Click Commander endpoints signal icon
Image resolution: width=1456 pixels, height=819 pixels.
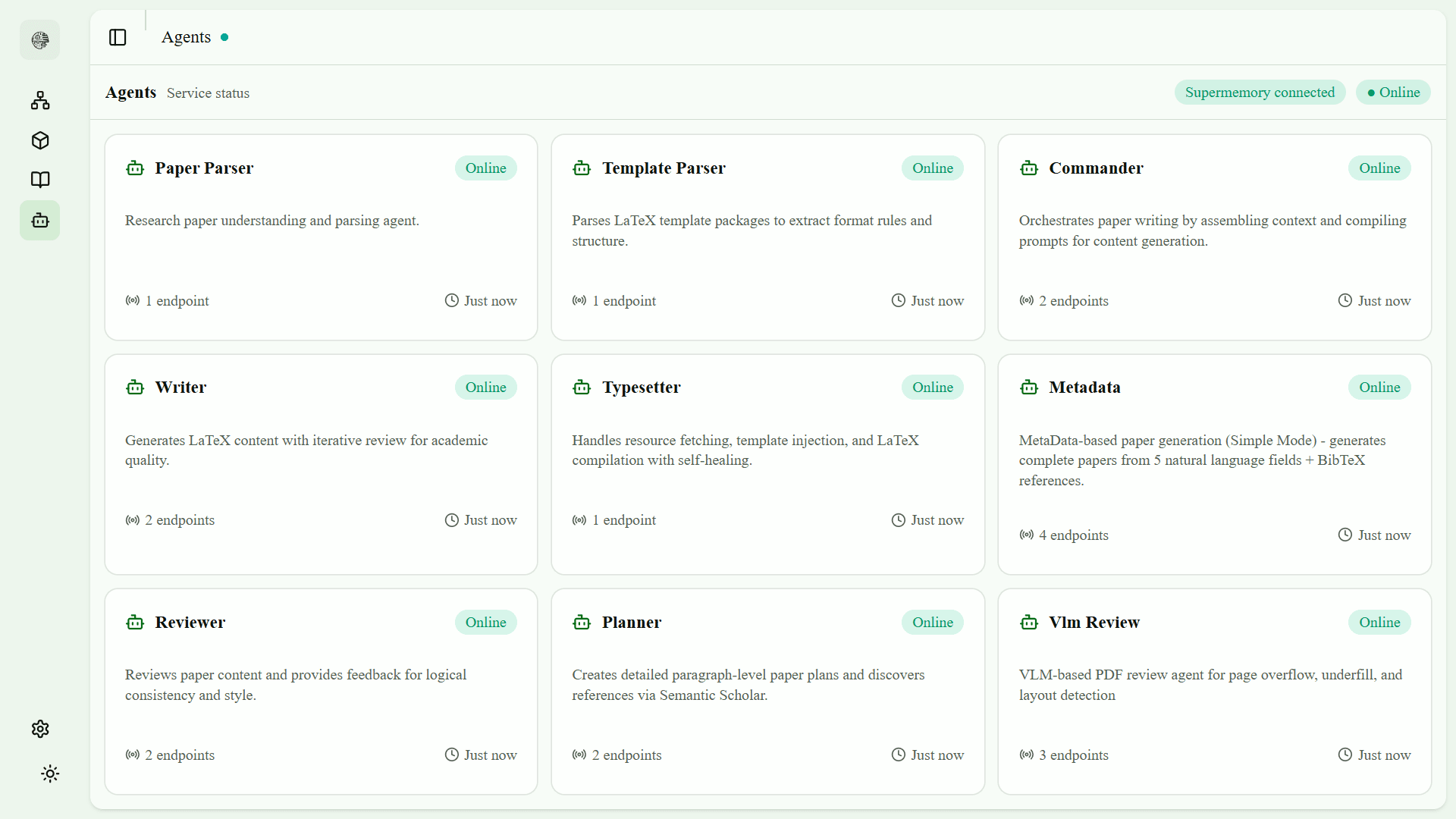pyautogui.click(x=1027, y=300)
